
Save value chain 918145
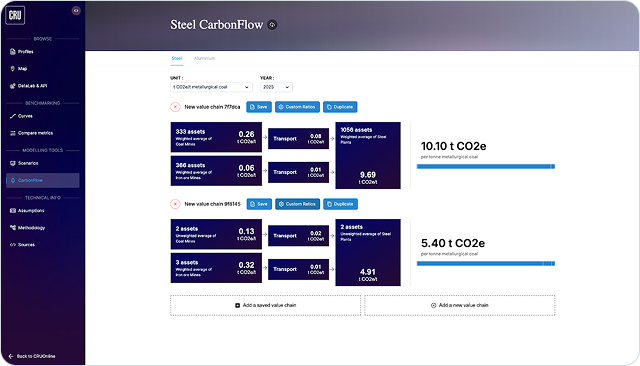259,204
